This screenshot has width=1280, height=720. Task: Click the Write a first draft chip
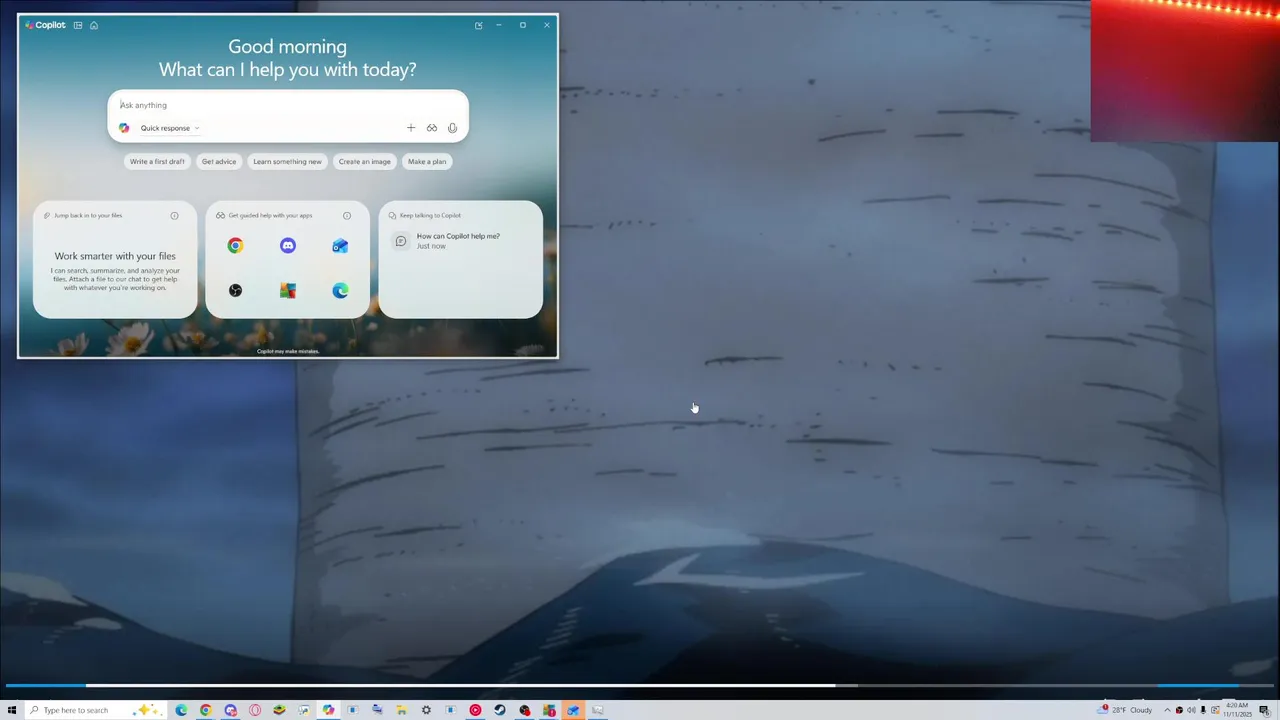pyautogui.click(x=157, y=161)
